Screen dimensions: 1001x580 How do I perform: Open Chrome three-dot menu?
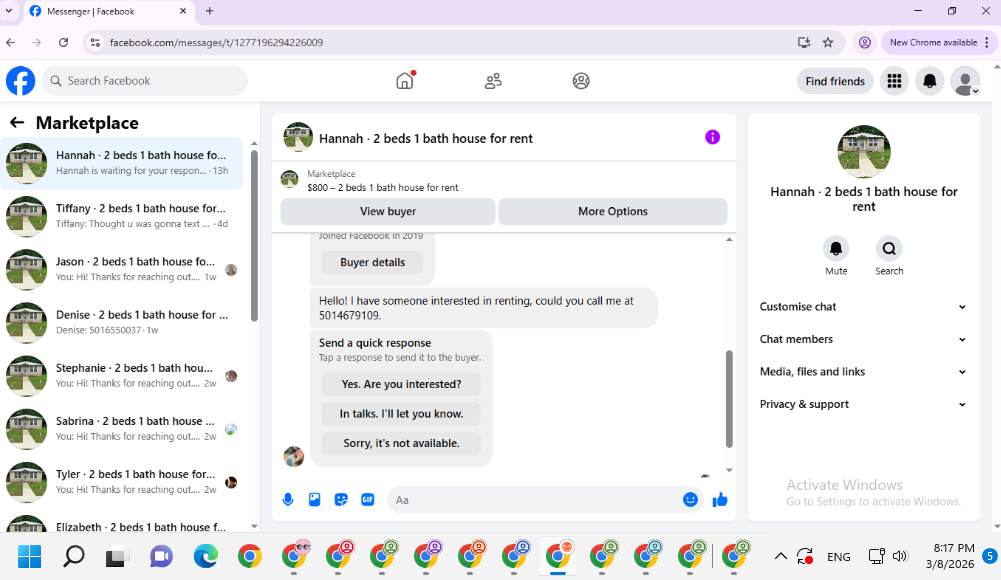[987, 43]
